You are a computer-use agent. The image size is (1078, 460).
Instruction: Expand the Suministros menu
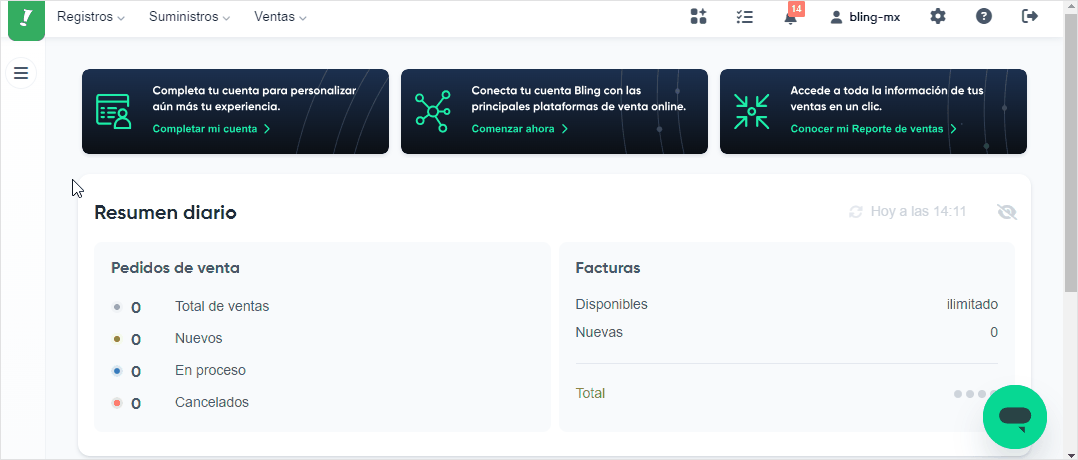(190, 17)
